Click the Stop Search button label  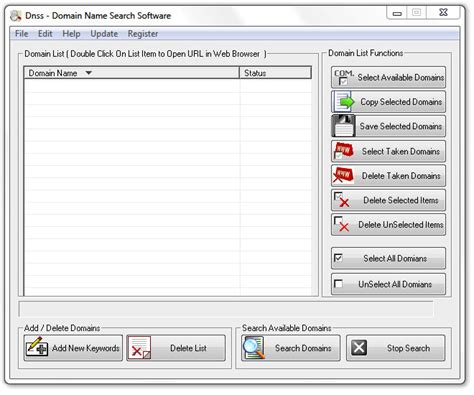408,348
